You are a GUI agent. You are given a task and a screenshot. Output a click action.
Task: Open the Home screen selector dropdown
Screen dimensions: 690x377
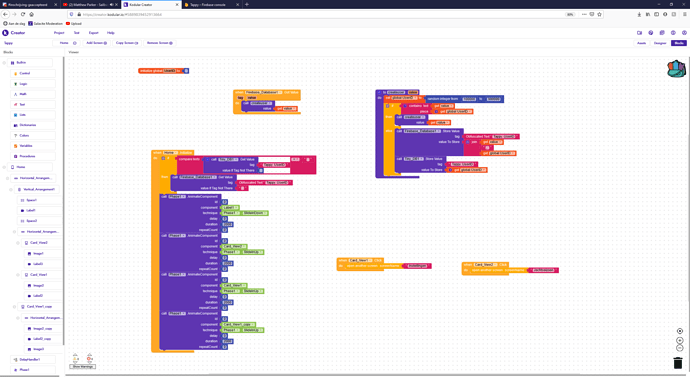point(66,43)
